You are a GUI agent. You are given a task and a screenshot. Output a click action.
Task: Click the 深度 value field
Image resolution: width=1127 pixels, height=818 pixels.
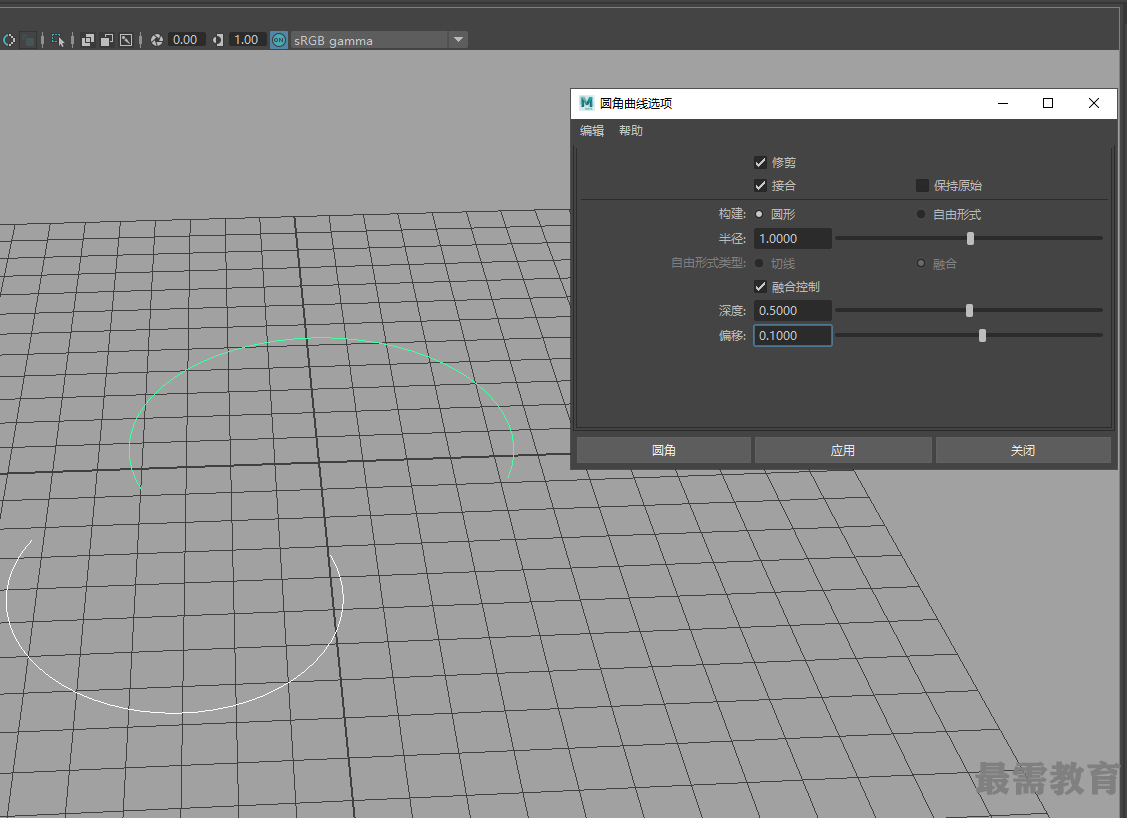pyautogui.click(x=793, y=311)
